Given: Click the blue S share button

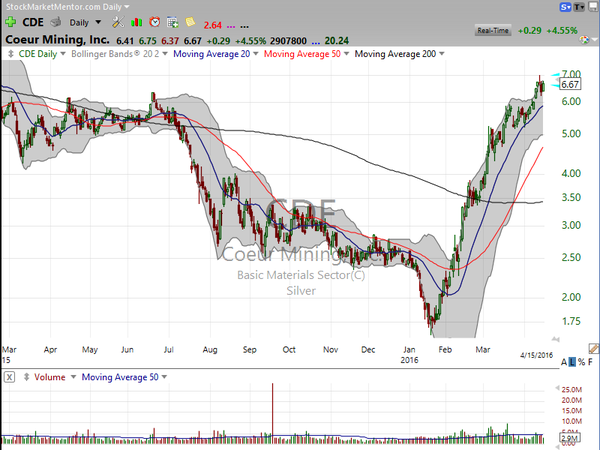Looking at the screenshot, I should tap(565, 7).
